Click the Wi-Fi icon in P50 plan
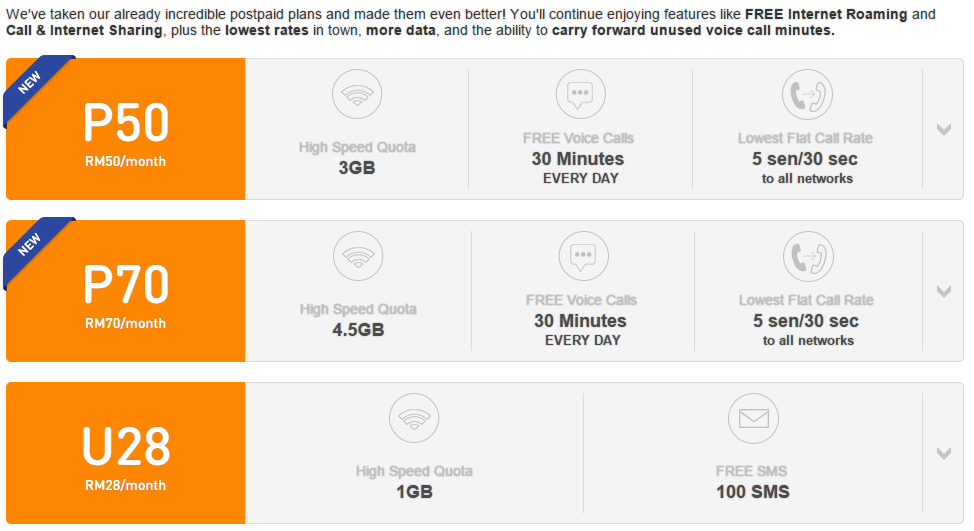 (357, 94)
